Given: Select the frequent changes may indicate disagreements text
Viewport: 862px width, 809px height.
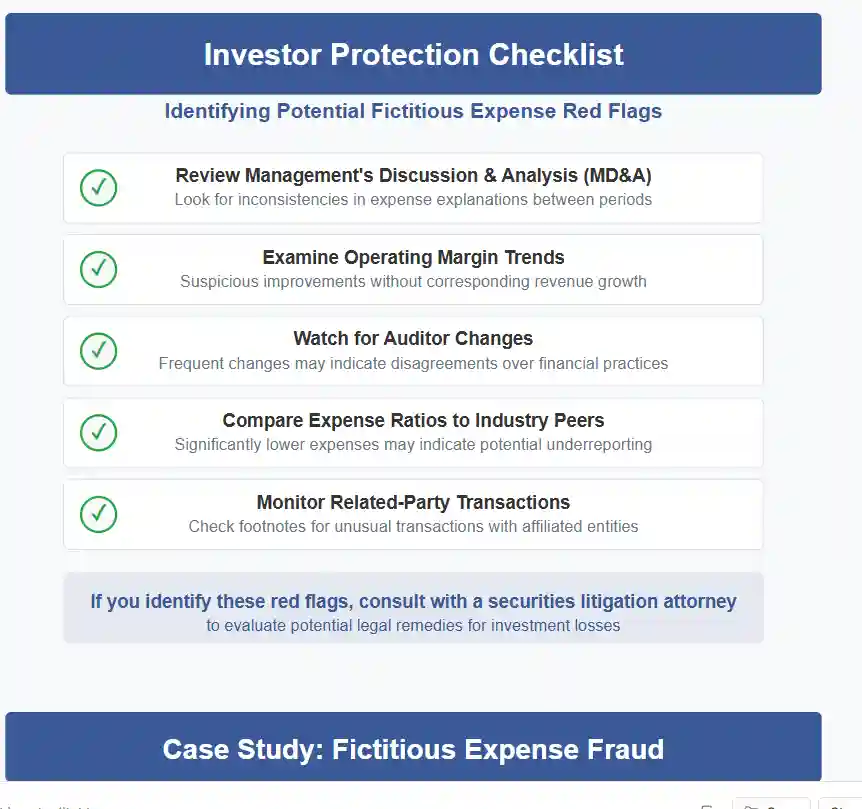Looking at the screenshot, I should click(413, 364).
